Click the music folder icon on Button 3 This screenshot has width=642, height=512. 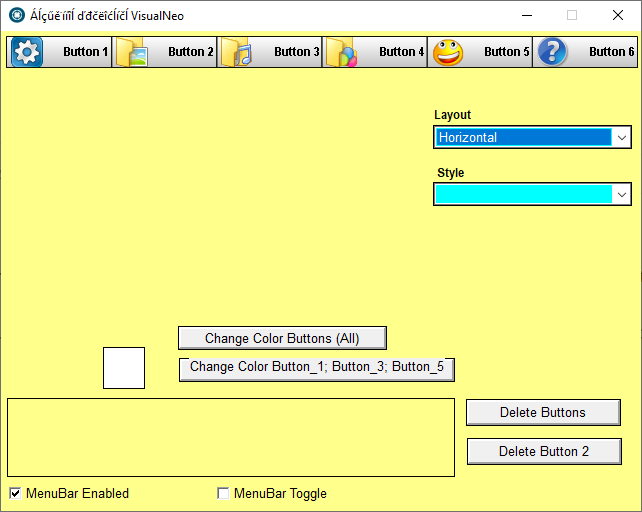236,52
